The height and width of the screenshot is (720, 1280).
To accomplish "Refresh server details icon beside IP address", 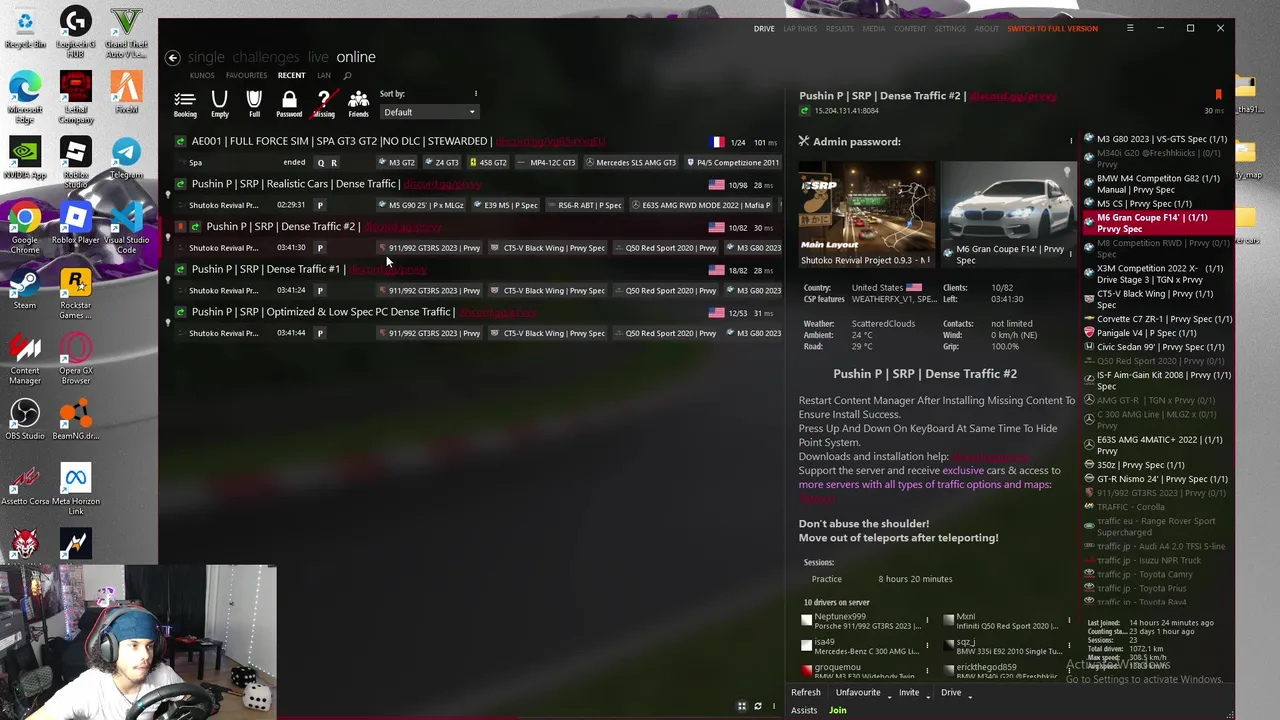I will (x=804, y=111).
